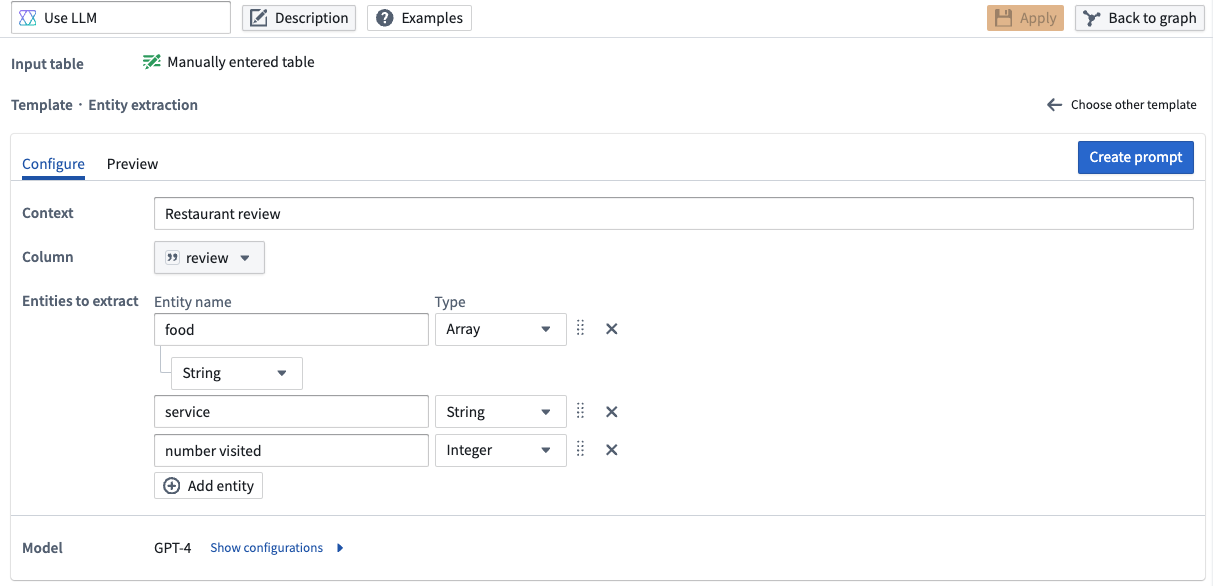Viewport: 1213px width, 586px height.
Task: Click the Context field with Restaurant review
Action: pos(673,213)
